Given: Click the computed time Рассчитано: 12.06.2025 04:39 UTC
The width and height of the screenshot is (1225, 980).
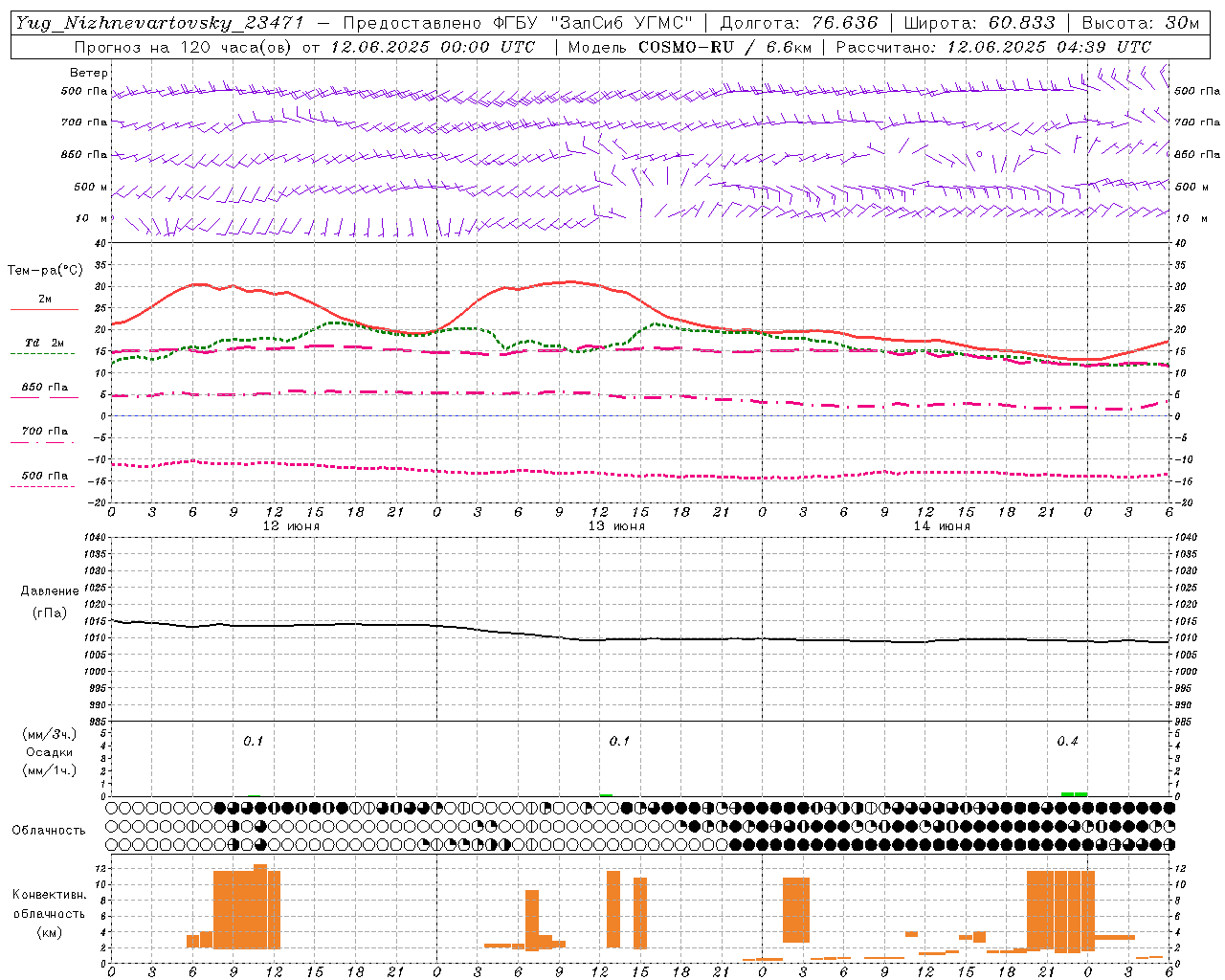Looking at the screenshot, I should click(993, 47).
